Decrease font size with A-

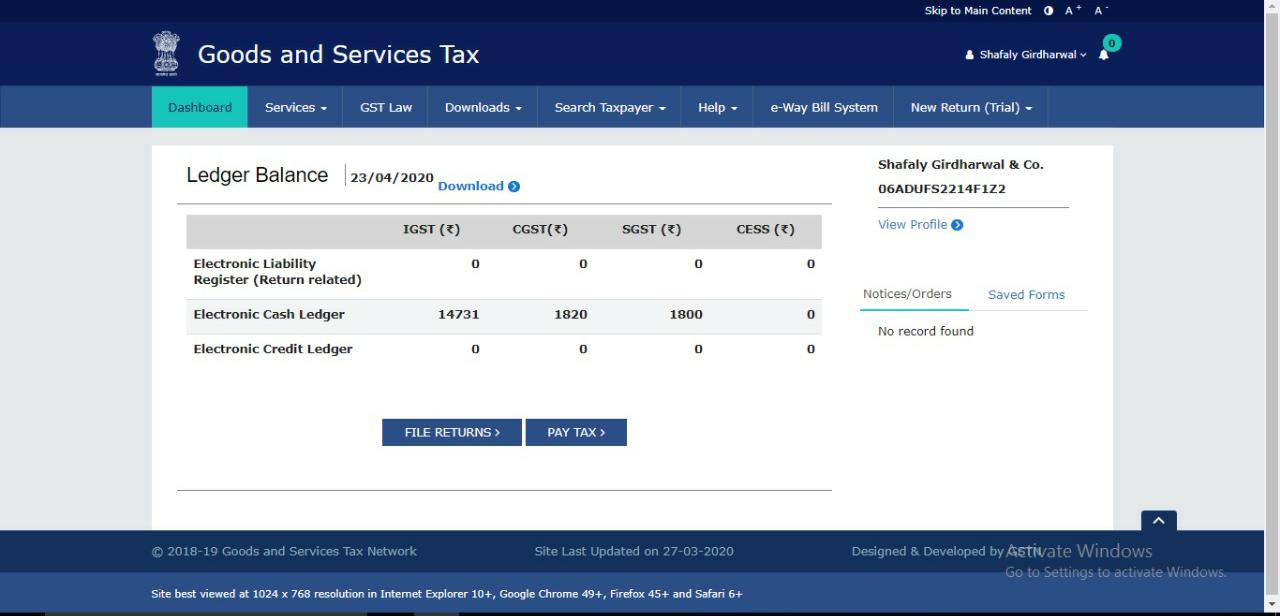tap(1101, 11)
